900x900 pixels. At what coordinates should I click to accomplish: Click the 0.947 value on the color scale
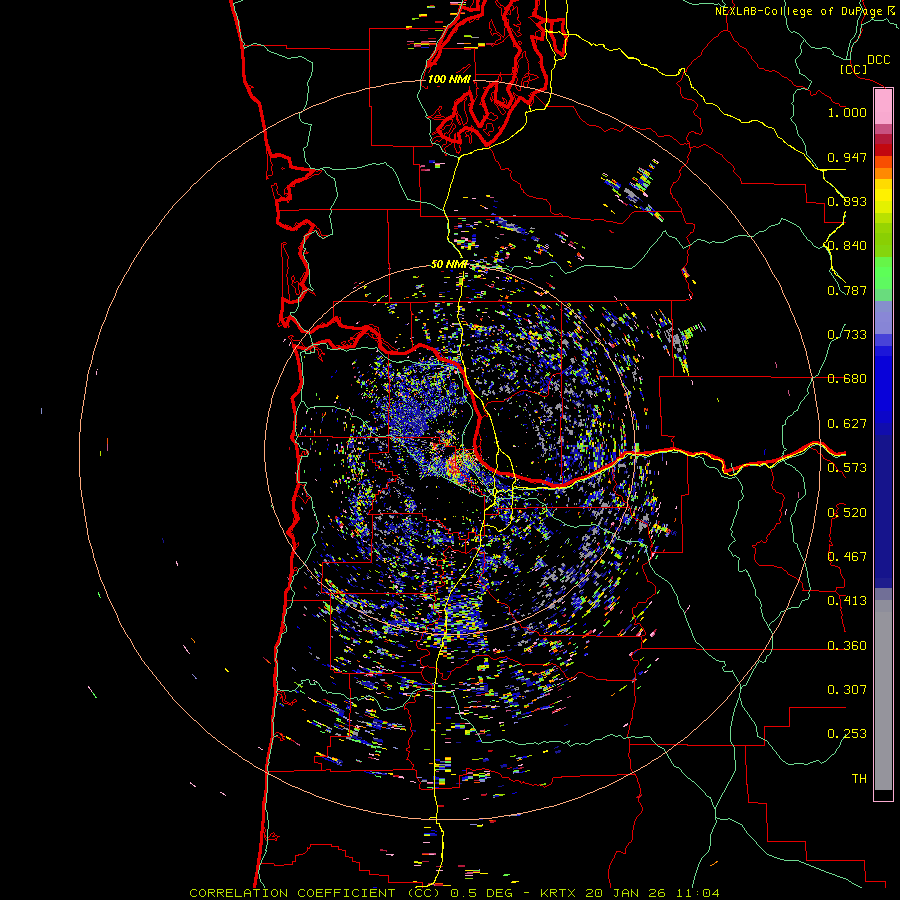tap(847, 157)
